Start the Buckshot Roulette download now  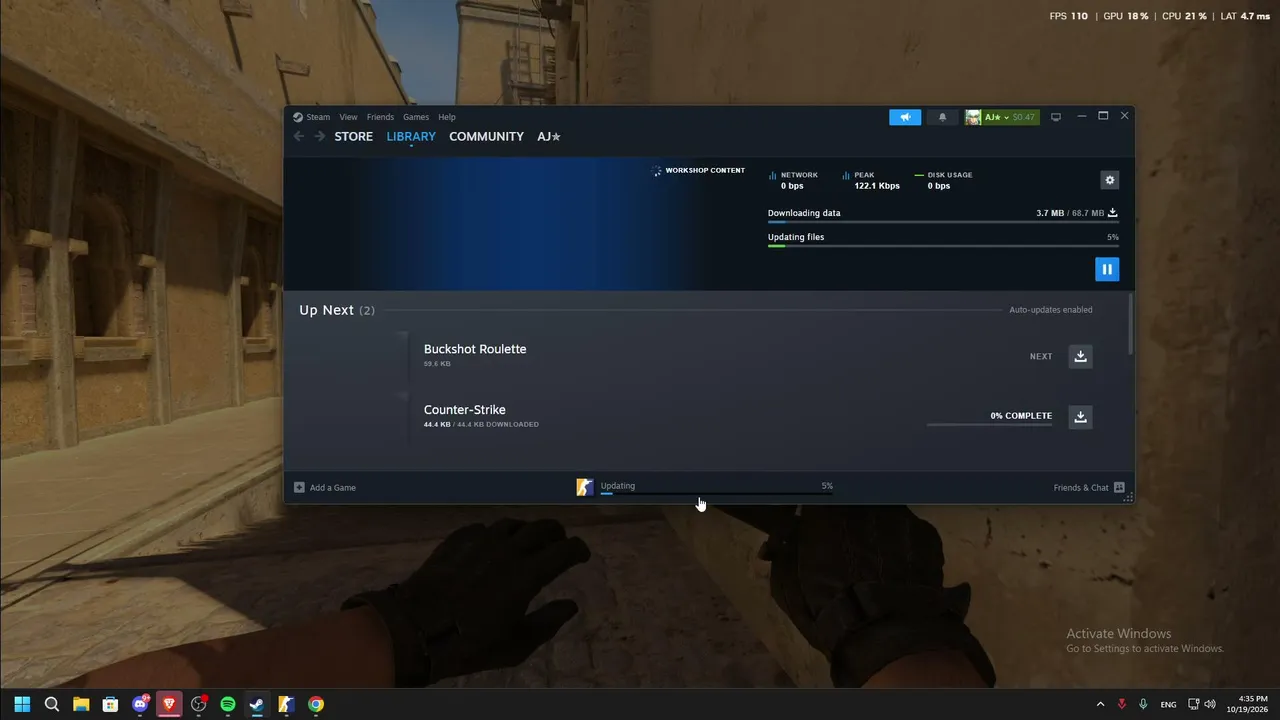pyautogui.click(x=1080, y=356)
